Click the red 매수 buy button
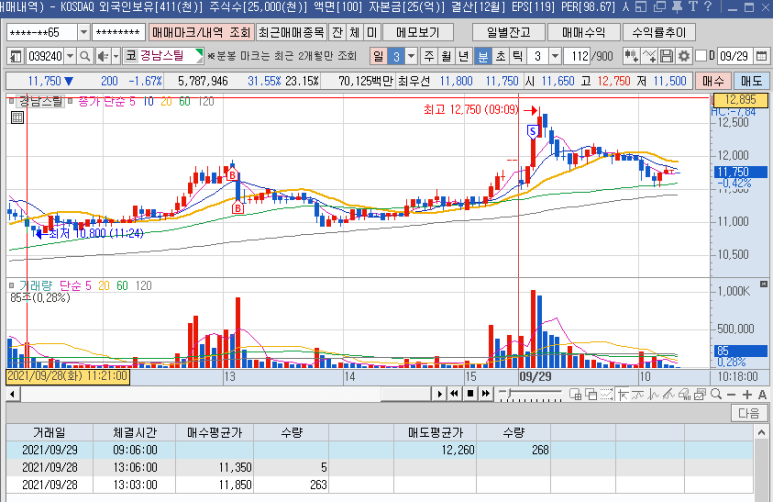The image size is (773, 502). (x=713, y=81)
